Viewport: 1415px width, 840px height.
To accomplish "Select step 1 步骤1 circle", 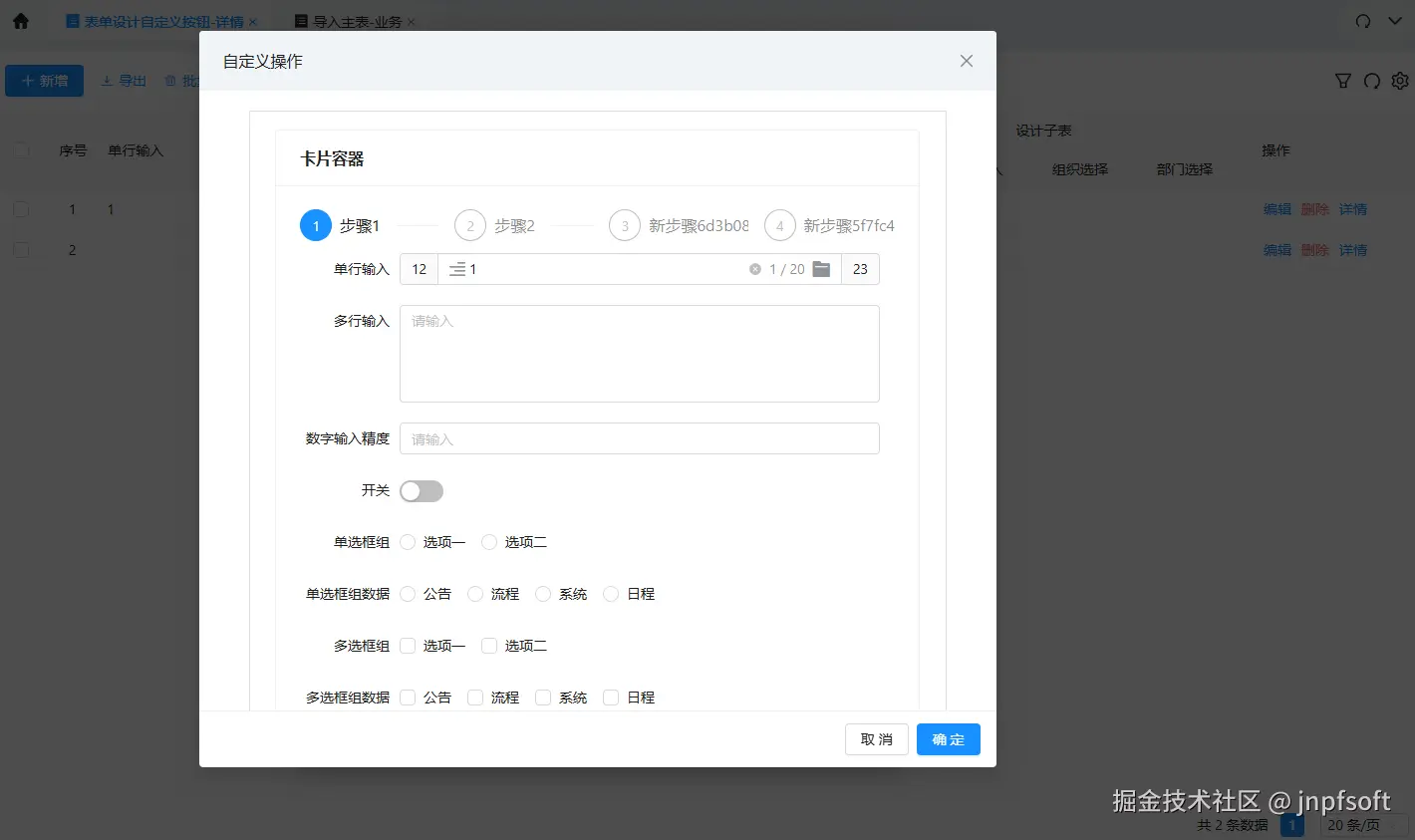I will 316,225.
